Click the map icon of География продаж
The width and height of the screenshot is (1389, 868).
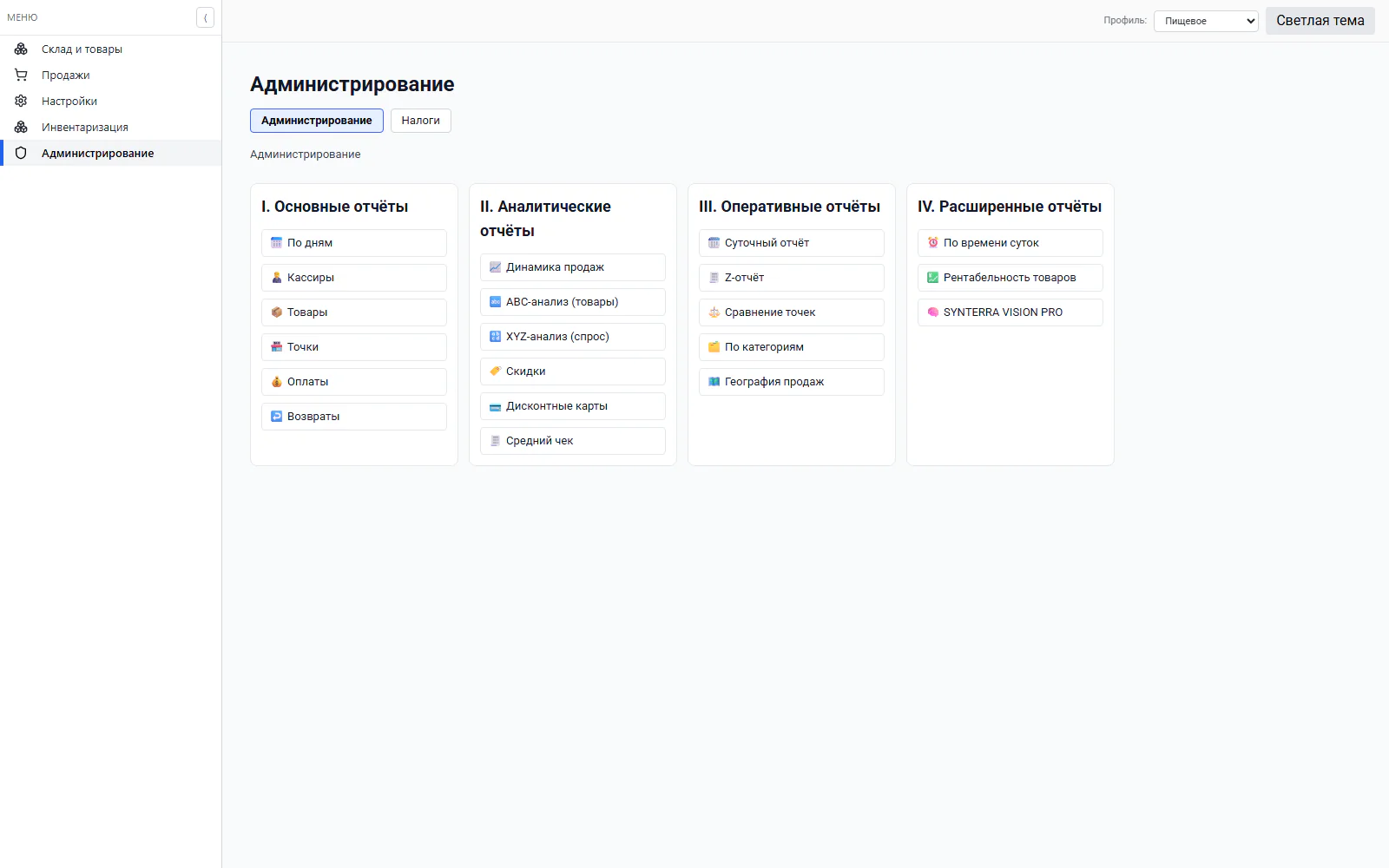[x=714, y=382]
